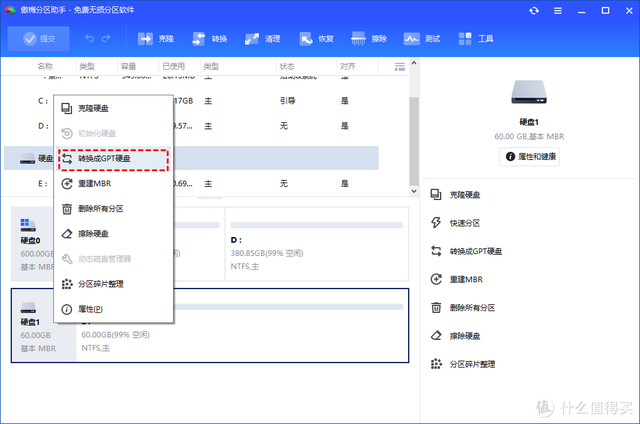Click the 容量 column header
The image size is (640, 424).
pos(129,66)
